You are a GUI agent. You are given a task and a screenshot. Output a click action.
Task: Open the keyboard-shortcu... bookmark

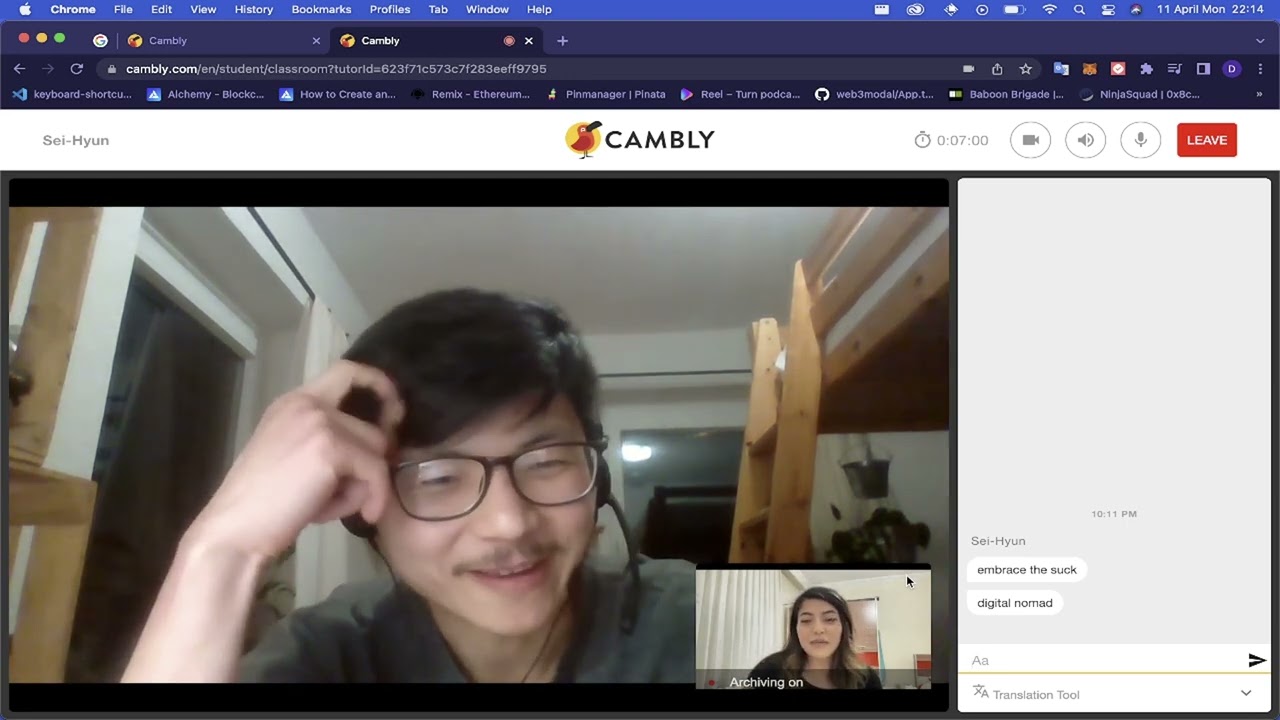(72, 95)
